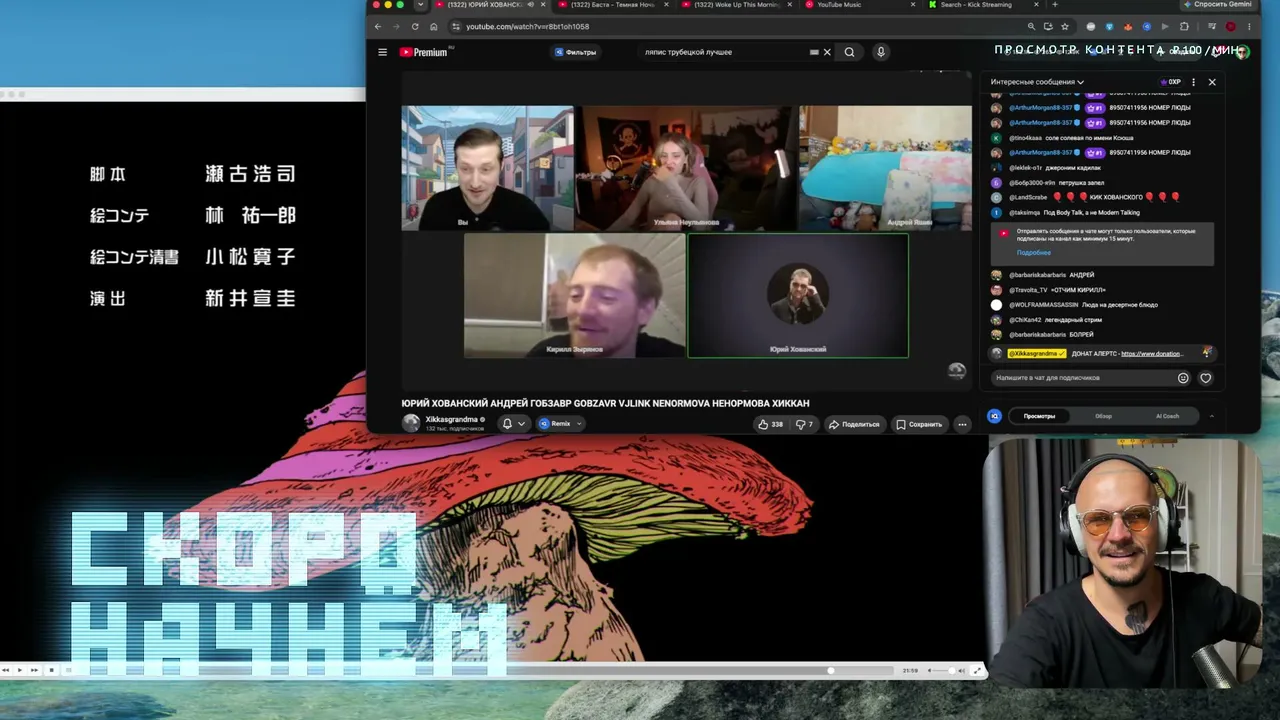Stop playback in the background media player
1280x720 pixels.
[x=51, y=670]
